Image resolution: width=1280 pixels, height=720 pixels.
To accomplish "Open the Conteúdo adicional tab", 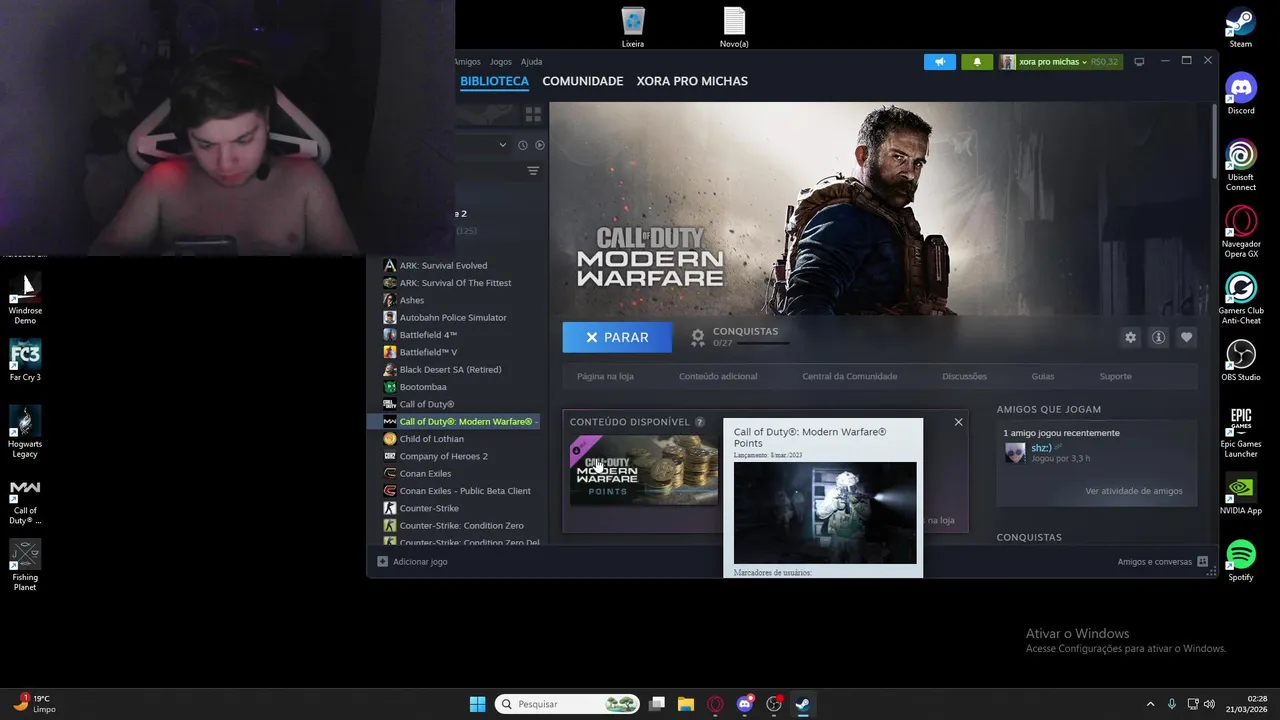I will tap(718, 376).
